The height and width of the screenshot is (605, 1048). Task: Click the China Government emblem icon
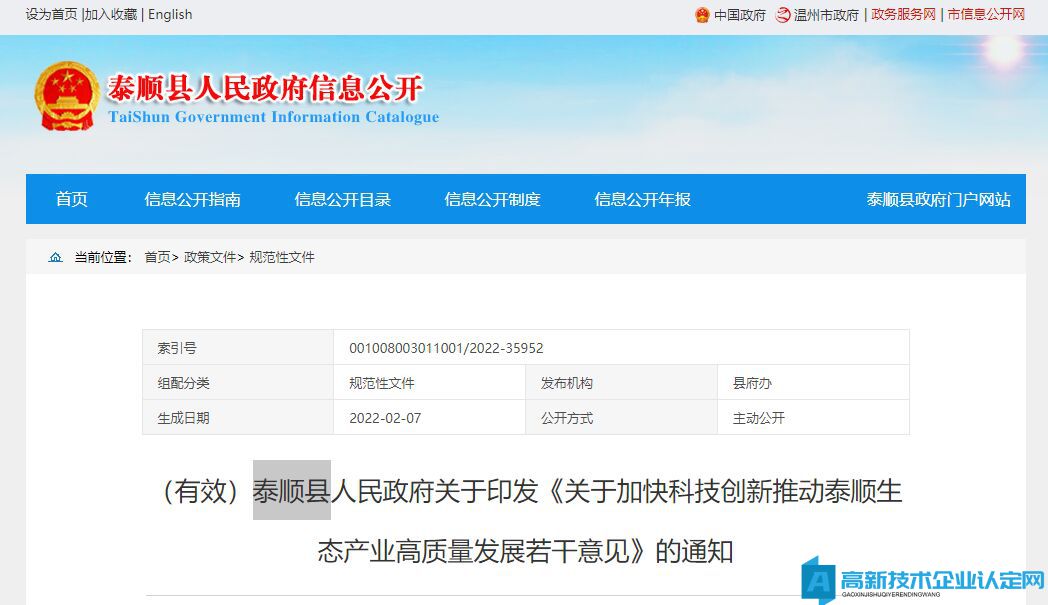tap(702, 15)
